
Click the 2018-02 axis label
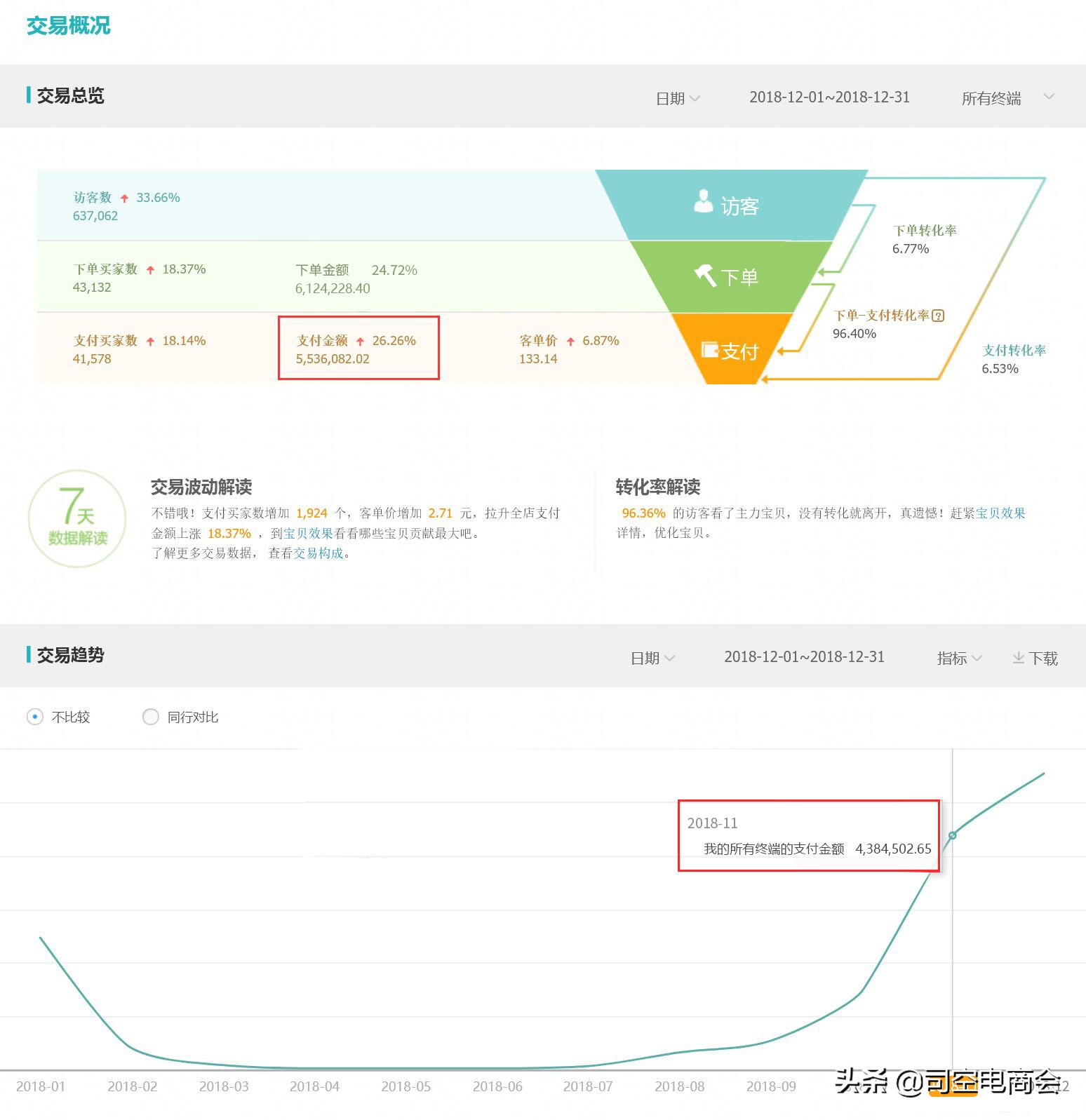[x=132, y=1086]
